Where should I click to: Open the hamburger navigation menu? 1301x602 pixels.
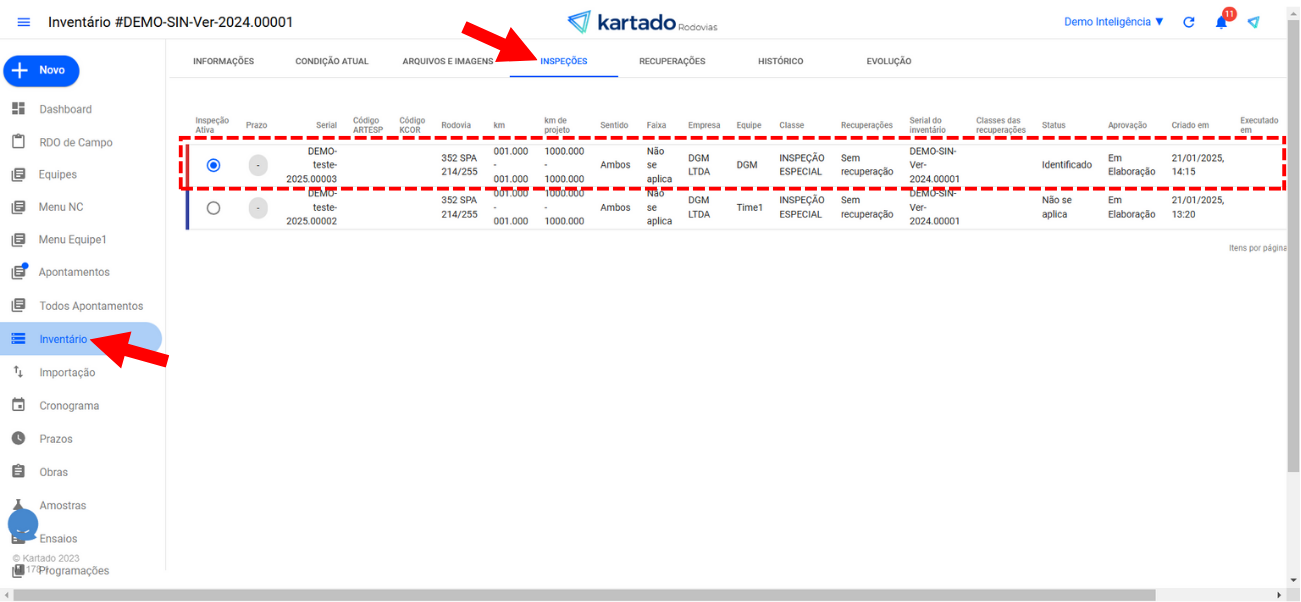click(24, 22)
